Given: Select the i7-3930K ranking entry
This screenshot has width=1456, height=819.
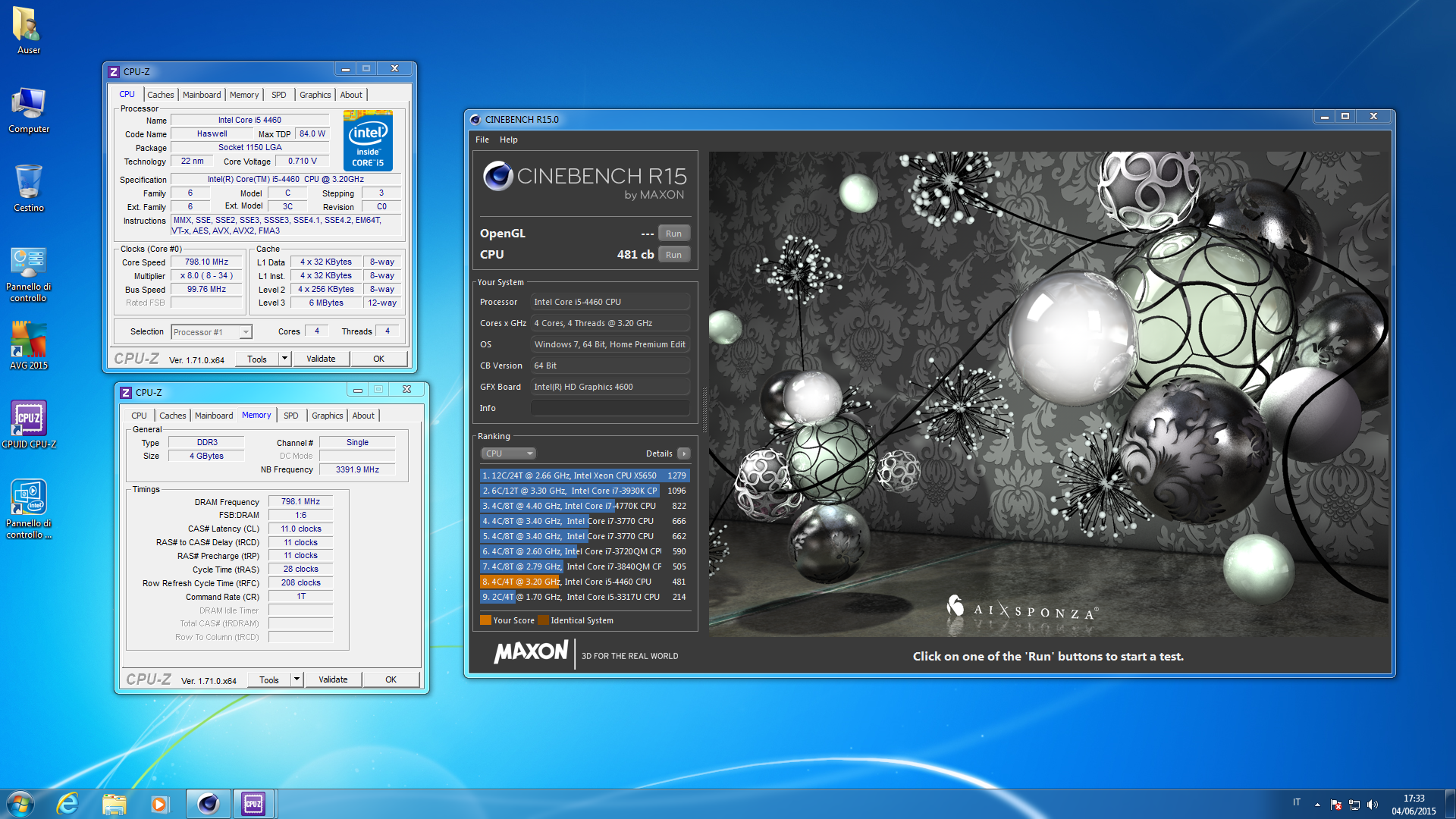Looking at the screenshot, I should click(584, 491).
